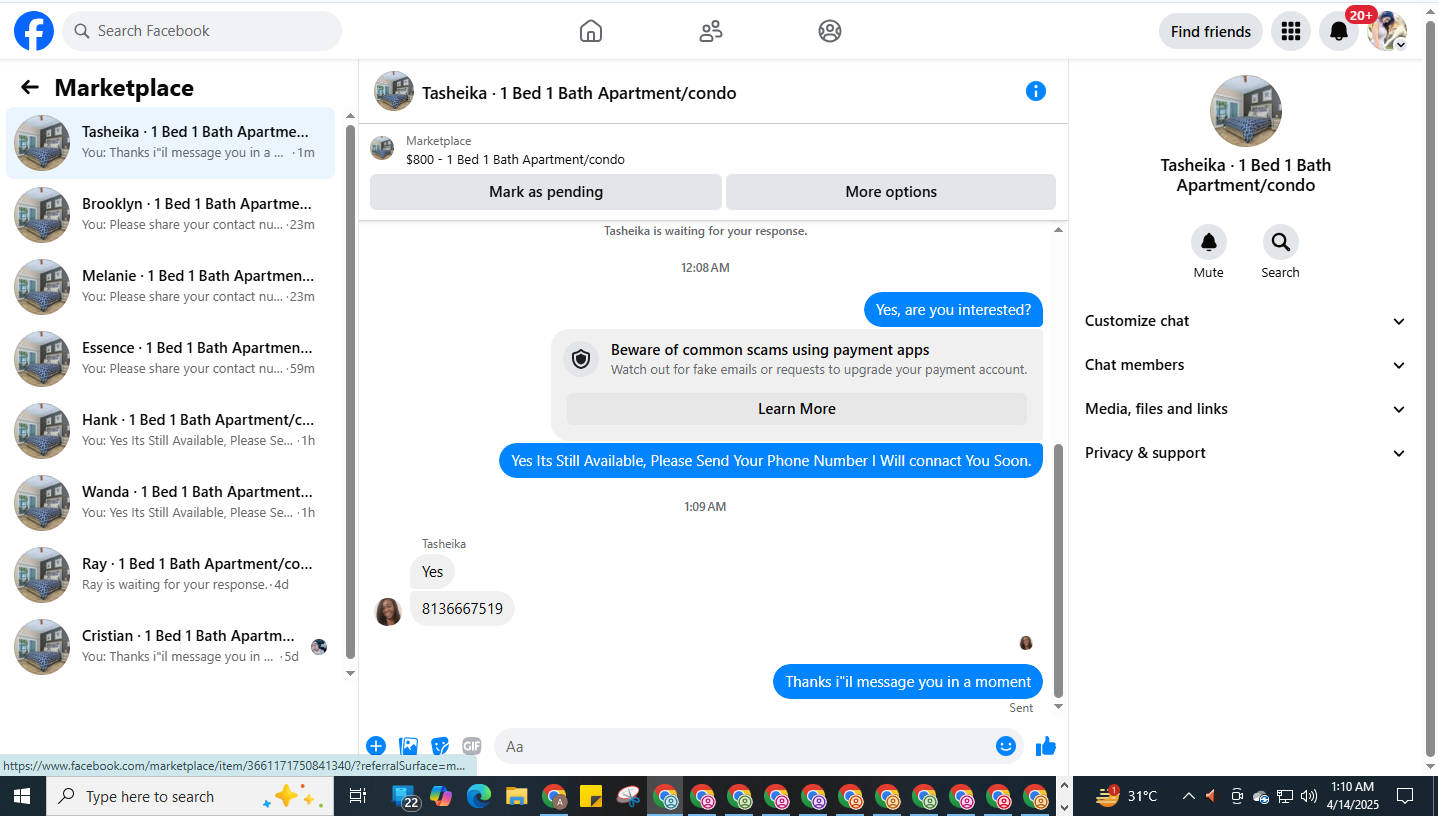The width and height of the screenshot is (1438, 816).
Task: Expand Privacy & support section
Action: [1245, 453]
